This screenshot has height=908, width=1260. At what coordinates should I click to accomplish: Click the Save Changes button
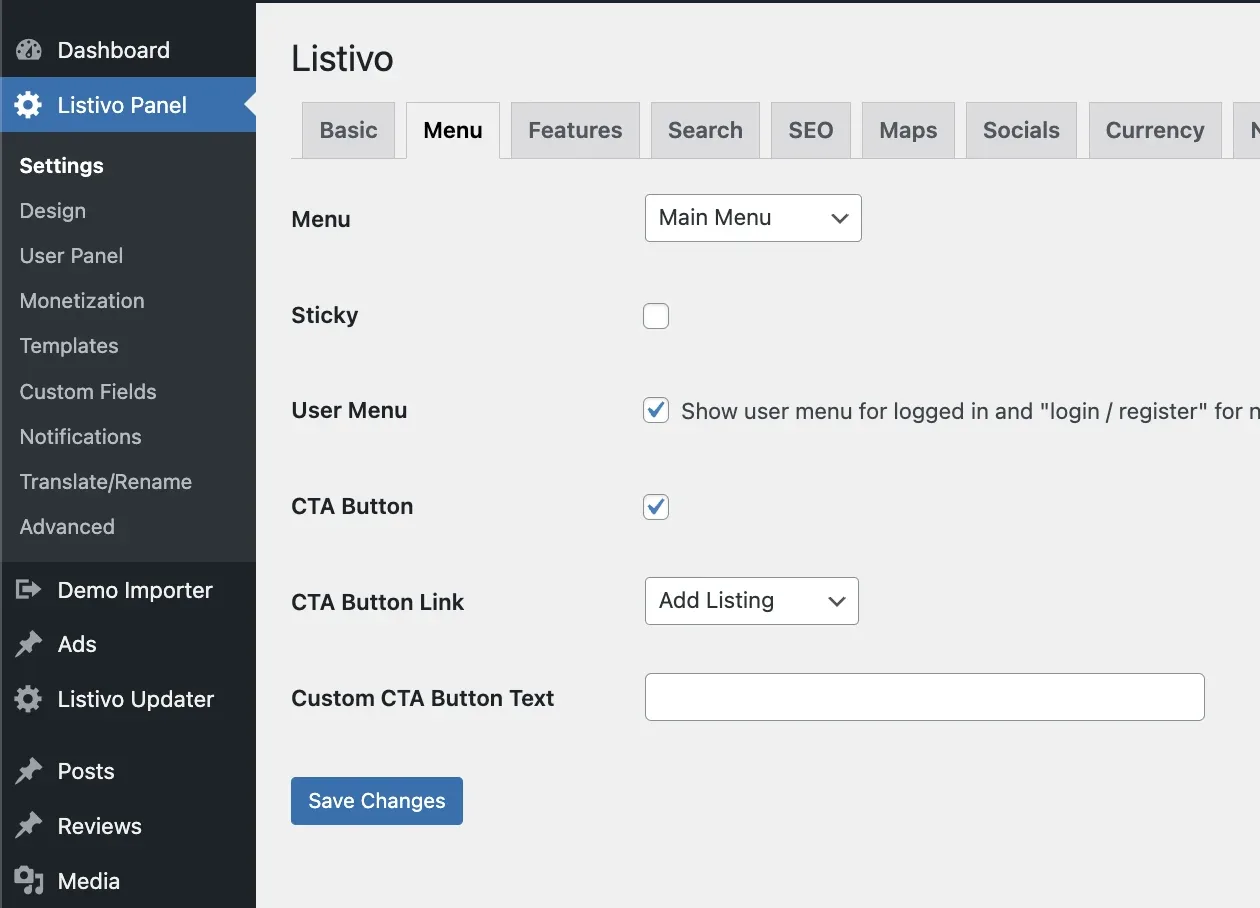click(x=377, y=801)
